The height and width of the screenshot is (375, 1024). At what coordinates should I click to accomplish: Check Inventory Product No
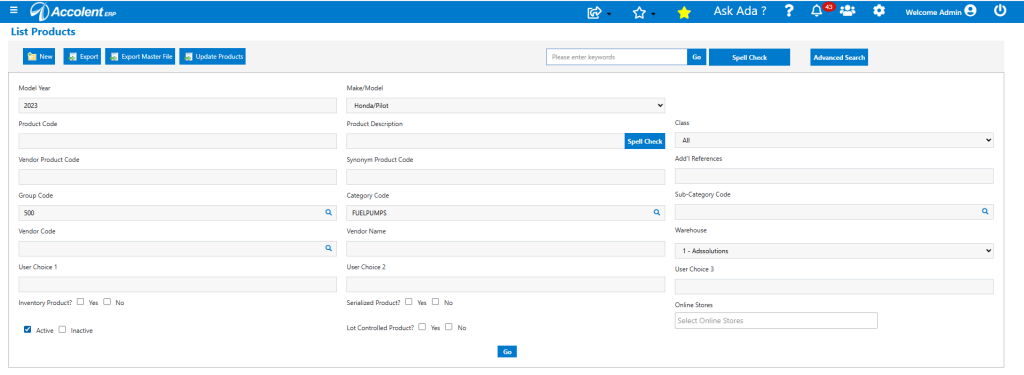point(107,302)
